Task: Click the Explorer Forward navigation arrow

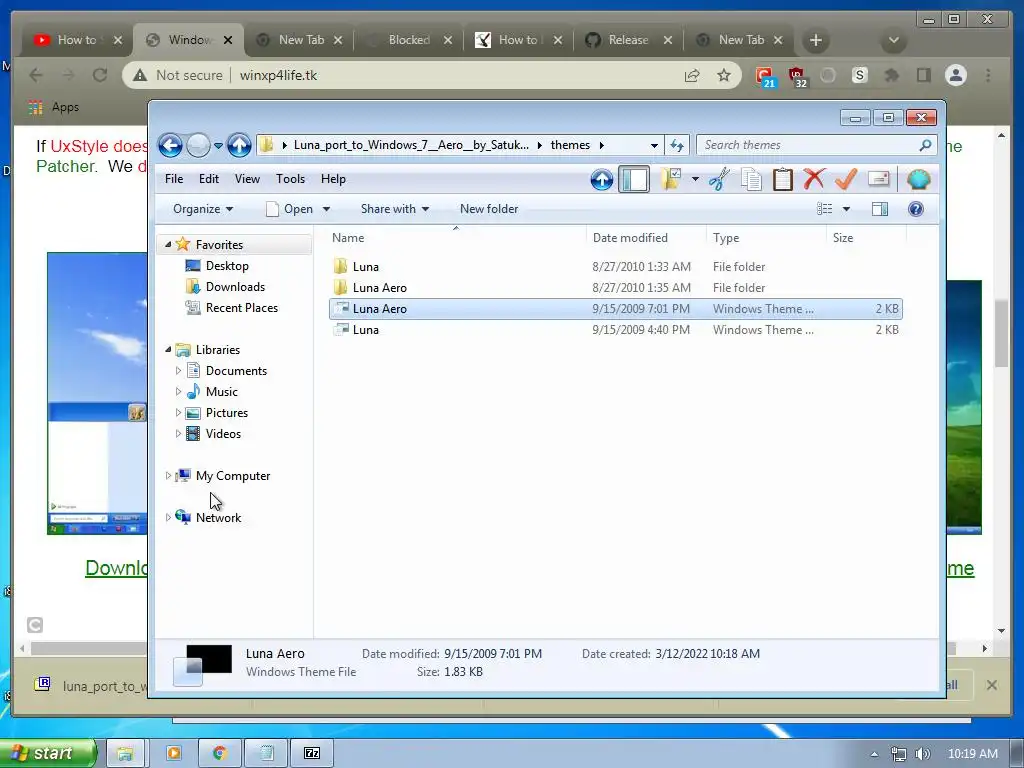Action: [199, 145]
